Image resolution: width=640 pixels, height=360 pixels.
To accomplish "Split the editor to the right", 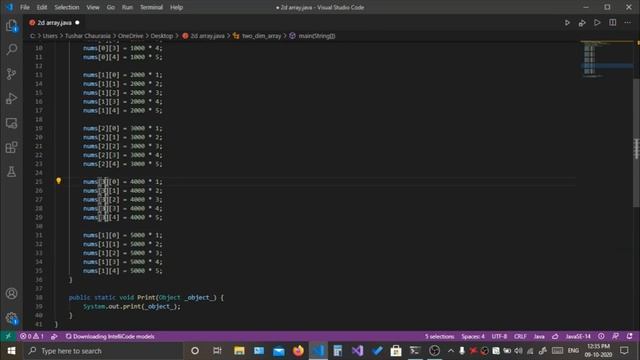I will pyautogui.click(x=613, y=22).
